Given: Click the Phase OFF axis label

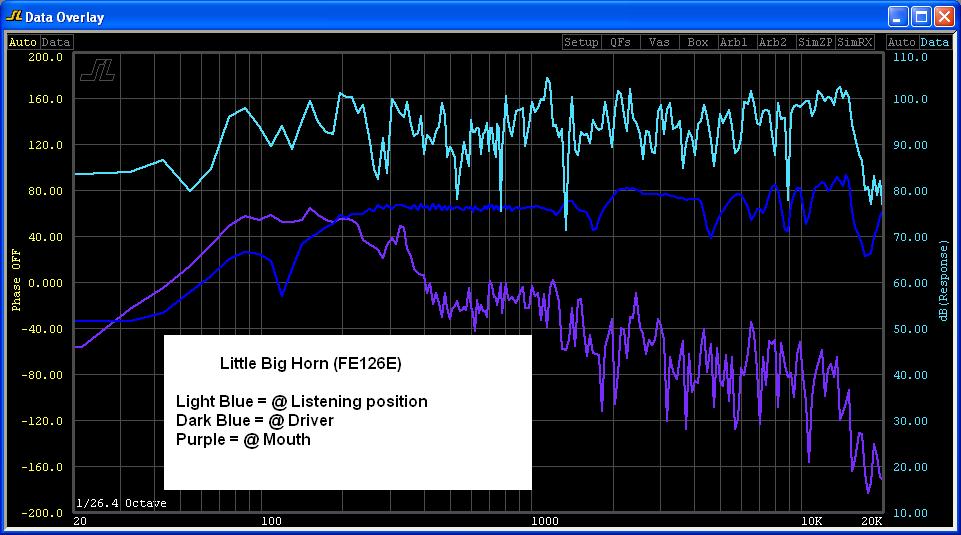Looking at the screenshot, I should (x=16, y=280).
